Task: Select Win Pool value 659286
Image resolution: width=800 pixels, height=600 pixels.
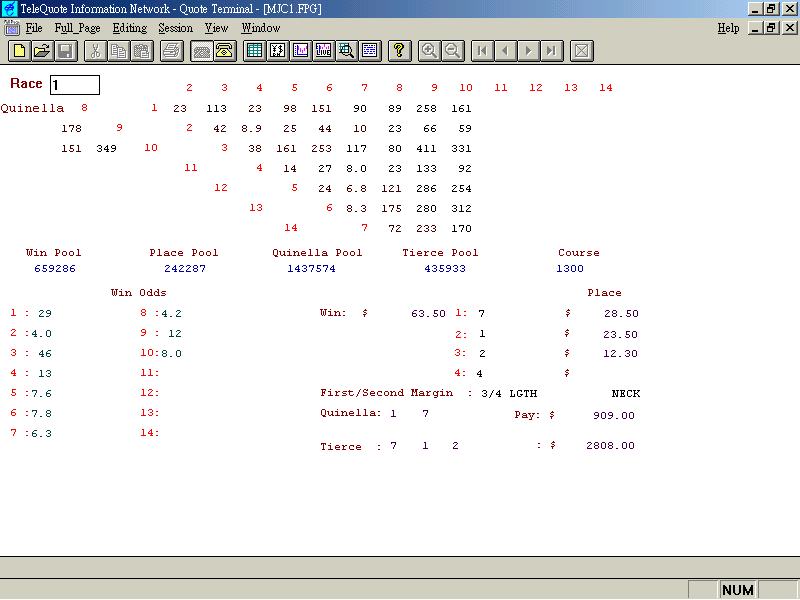Action: coord(55,268)
